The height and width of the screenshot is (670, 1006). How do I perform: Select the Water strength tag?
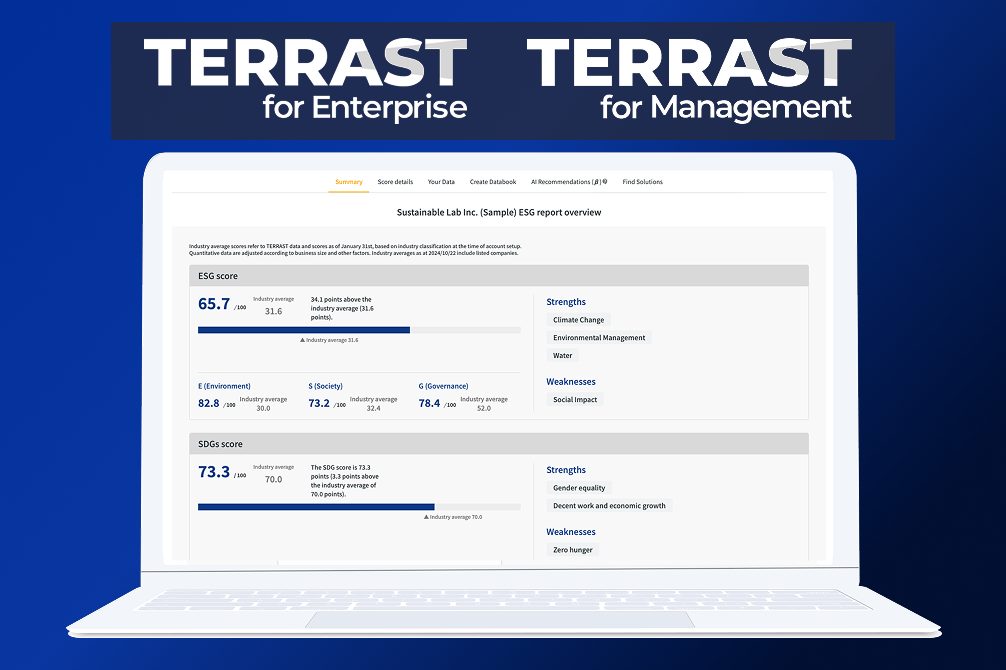click(563, 355)
